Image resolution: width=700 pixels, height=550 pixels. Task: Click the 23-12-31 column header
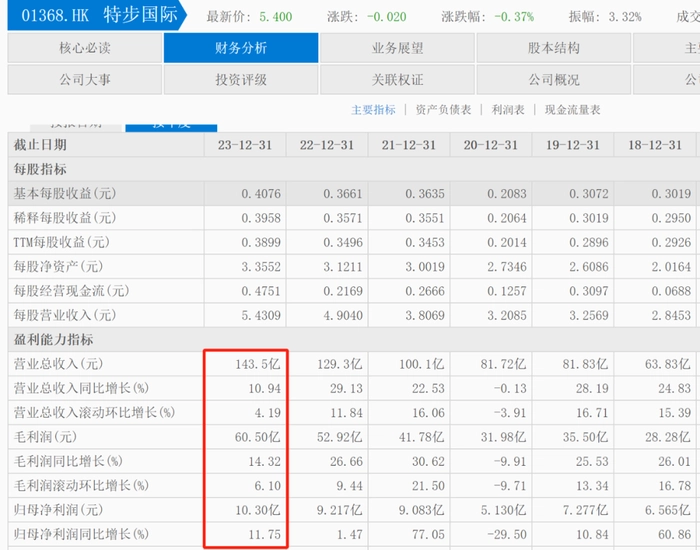coord(245,145)
